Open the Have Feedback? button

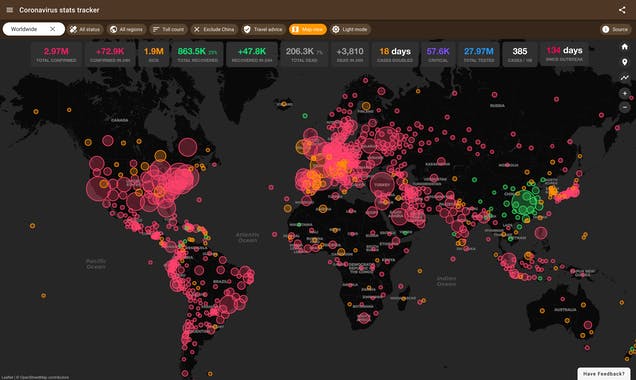click(x=604, y=374)
